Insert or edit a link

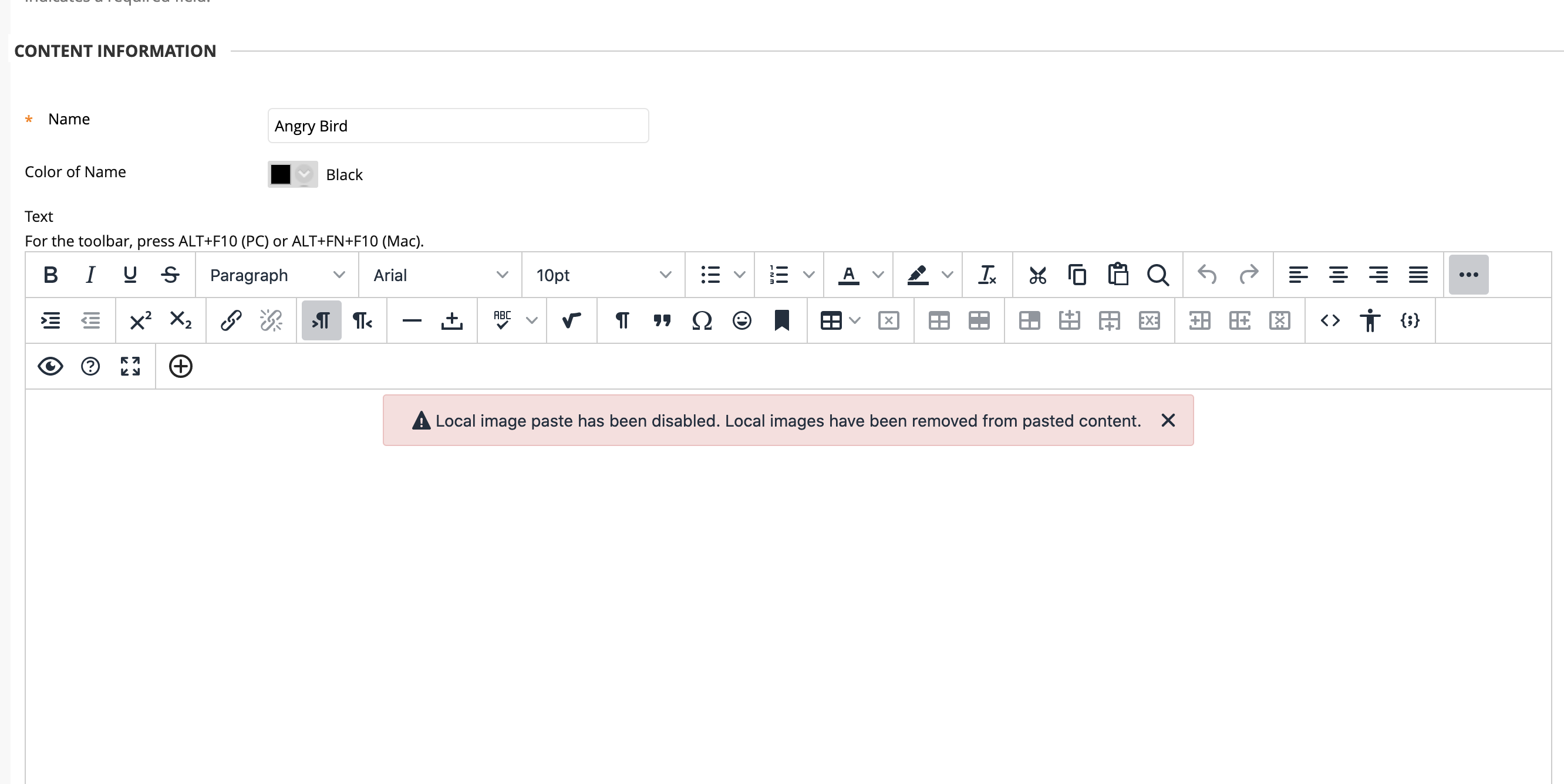231,320
